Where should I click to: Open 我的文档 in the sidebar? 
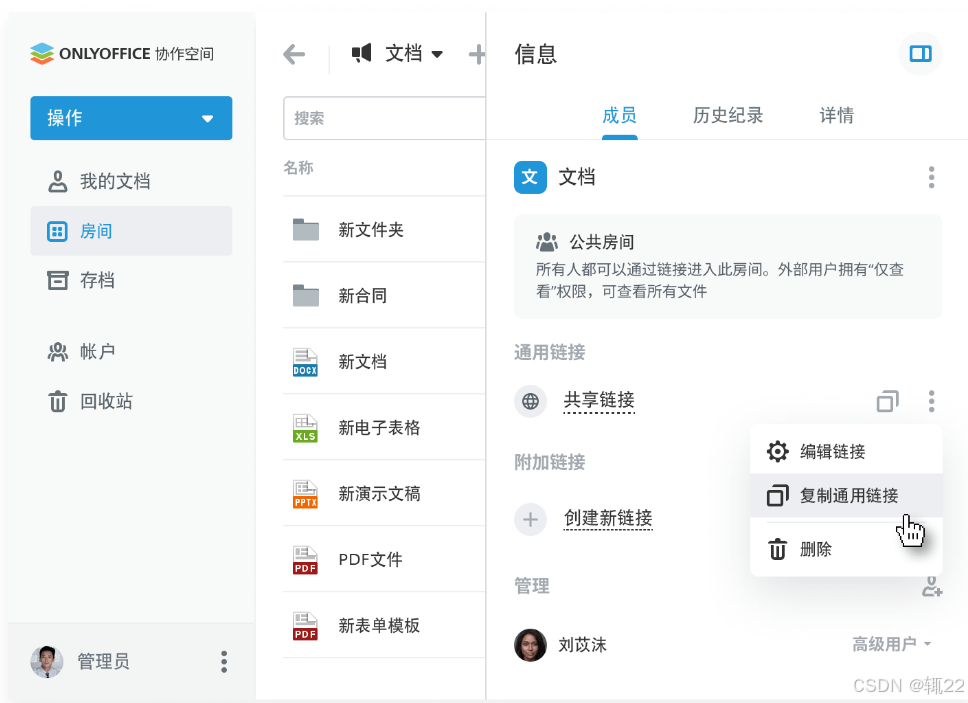131,181
